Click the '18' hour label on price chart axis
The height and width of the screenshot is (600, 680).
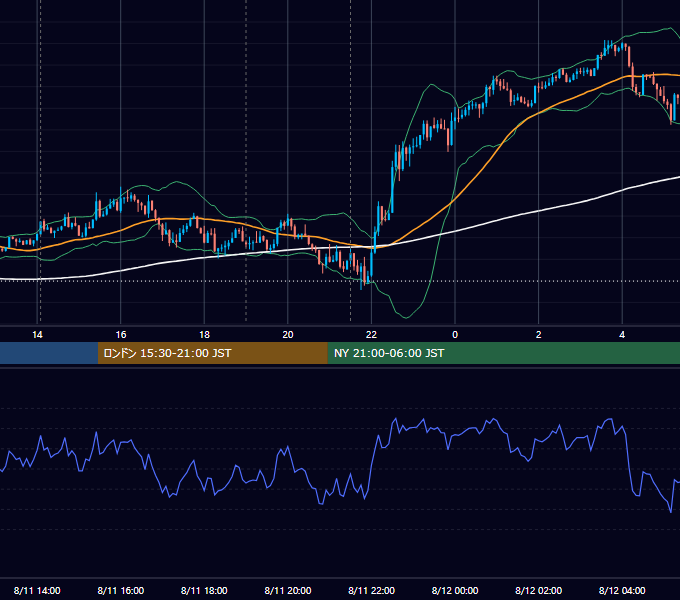pyautogui.click(x=204, y=335)
